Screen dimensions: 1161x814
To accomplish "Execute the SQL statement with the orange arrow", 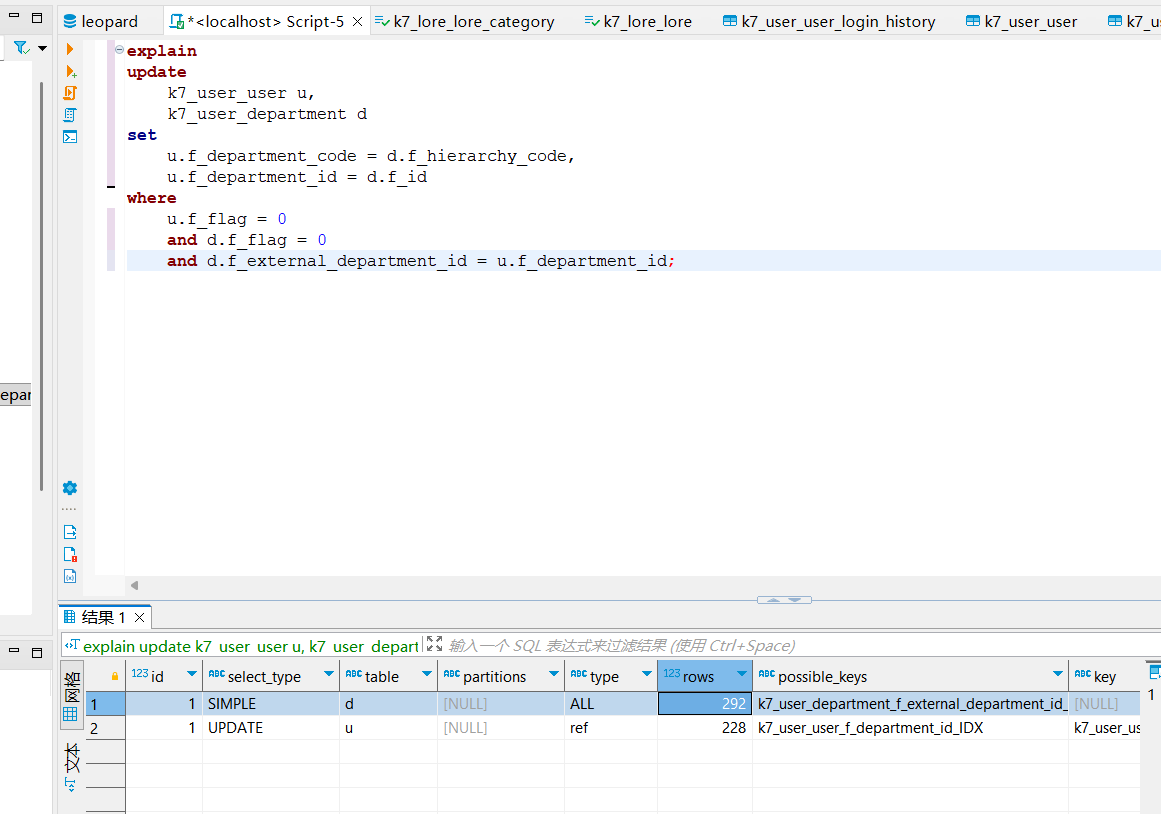I will pyautogui.click(x=70, y=50).
